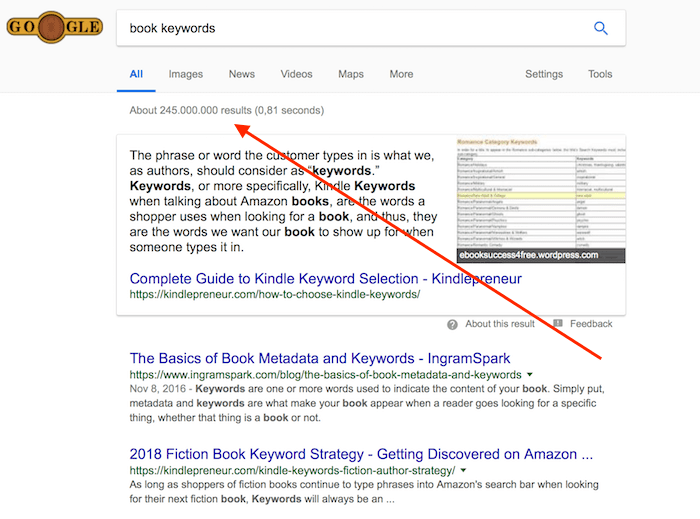Open Complete Guide to Kindle Keyword Selection link
Screen dimensions: 700x519
pyautogui.click(x=325, y=278)
